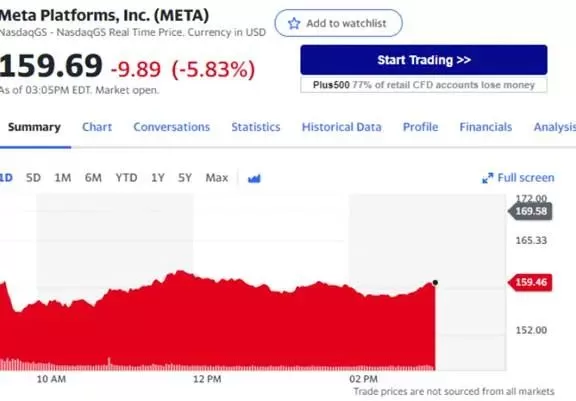Select the 1Y time range
Image resolution: width=576 pixels, height=401 pixels.
point(158,178)
